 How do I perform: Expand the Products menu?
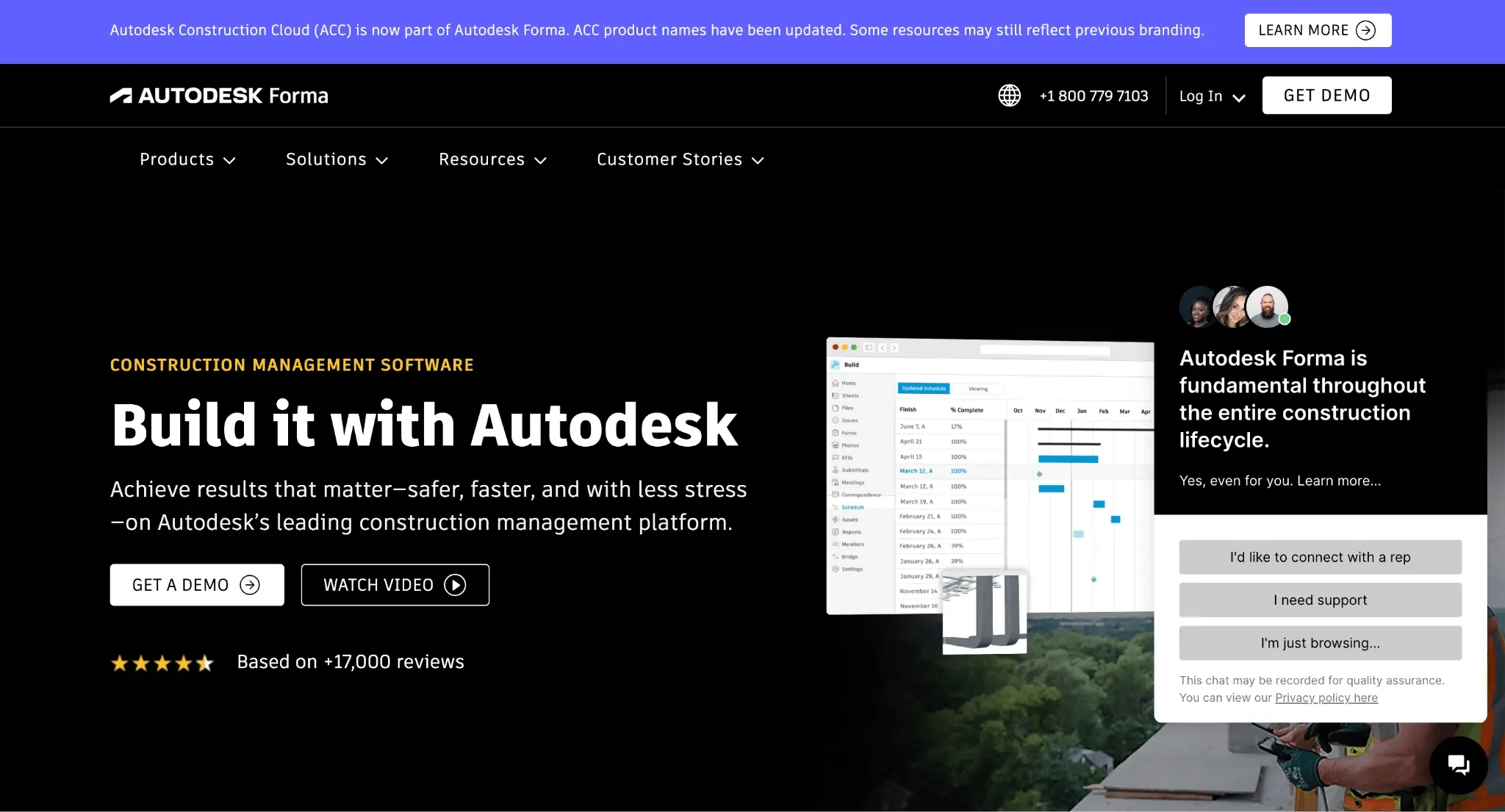187,159
